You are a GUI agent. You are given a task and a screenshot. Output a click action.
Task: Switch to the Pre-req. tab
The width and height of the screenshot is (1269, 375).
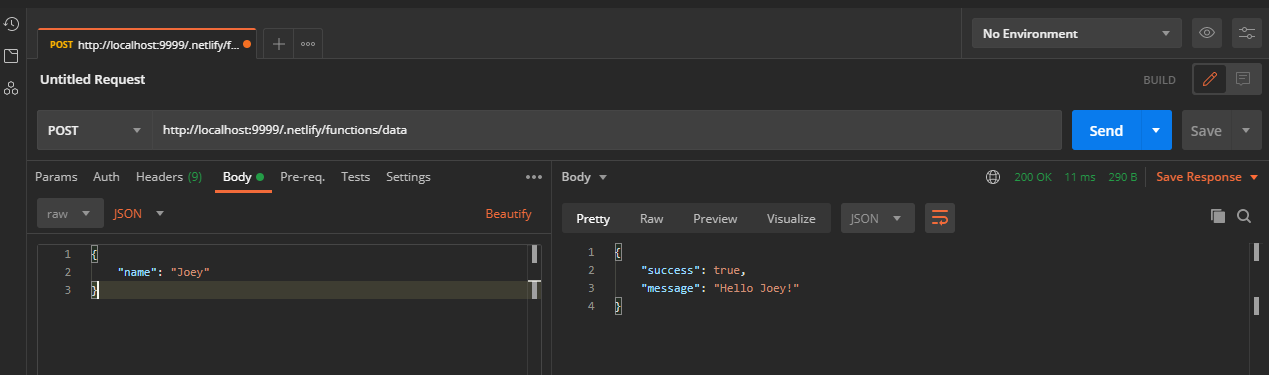tap(302, 177)
